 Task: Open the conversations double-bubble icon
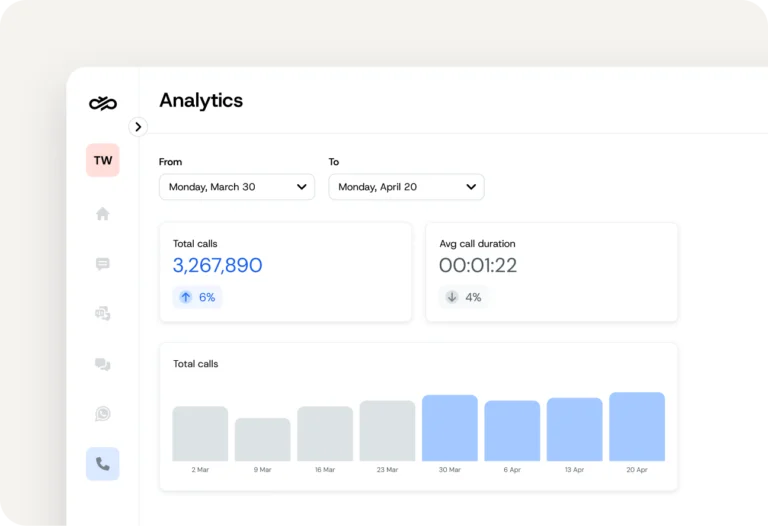tap(102, 364)
